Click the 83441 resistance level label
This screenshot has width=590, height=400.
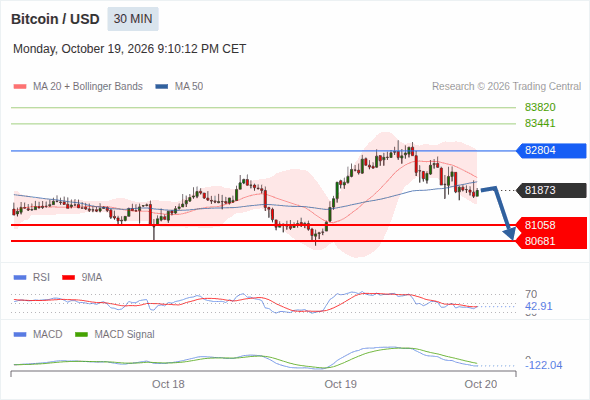click(x=540, y=123)
